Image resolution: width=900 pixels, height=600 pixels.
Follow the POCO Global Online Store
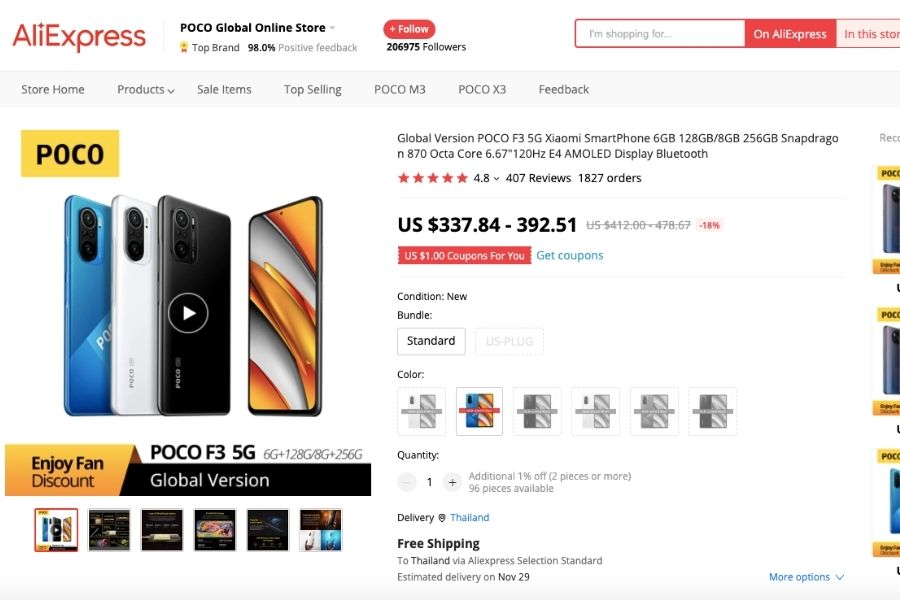click(409, 29)
